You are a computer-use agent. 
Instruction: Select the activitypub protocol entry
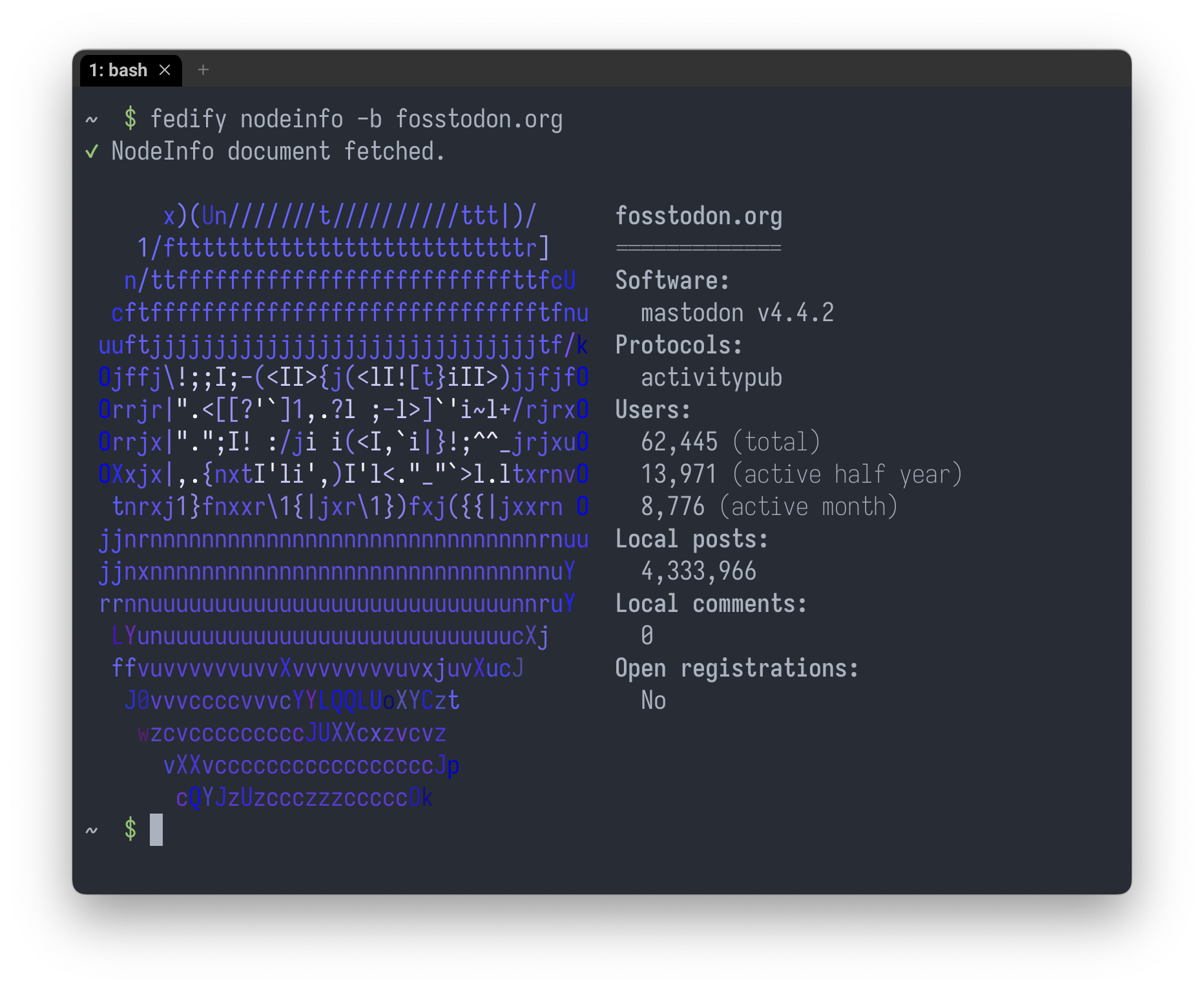711,377
